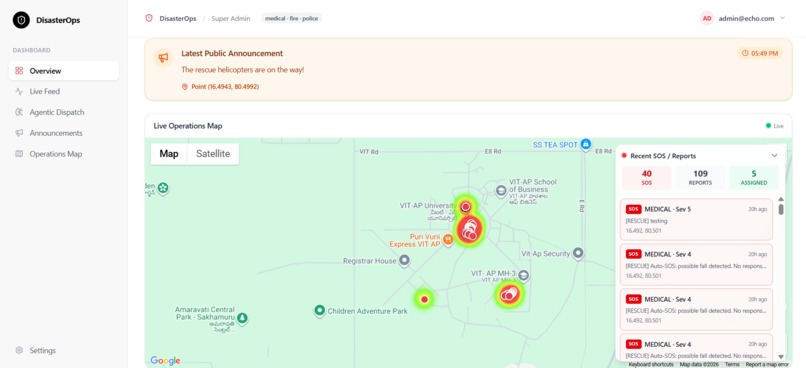Click the Operations Map icon in sidebar

pos(19,154)
